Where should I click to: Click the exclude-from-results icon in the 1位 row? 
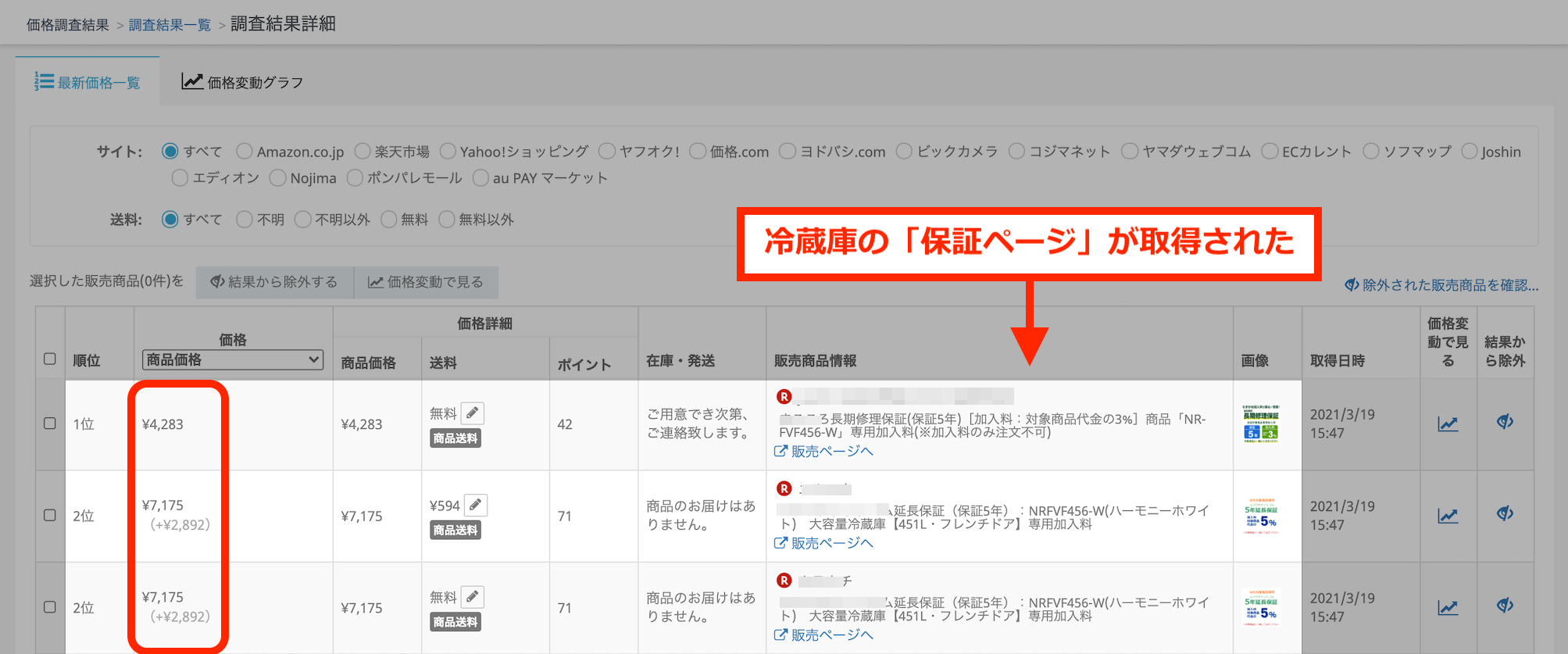1505,423
